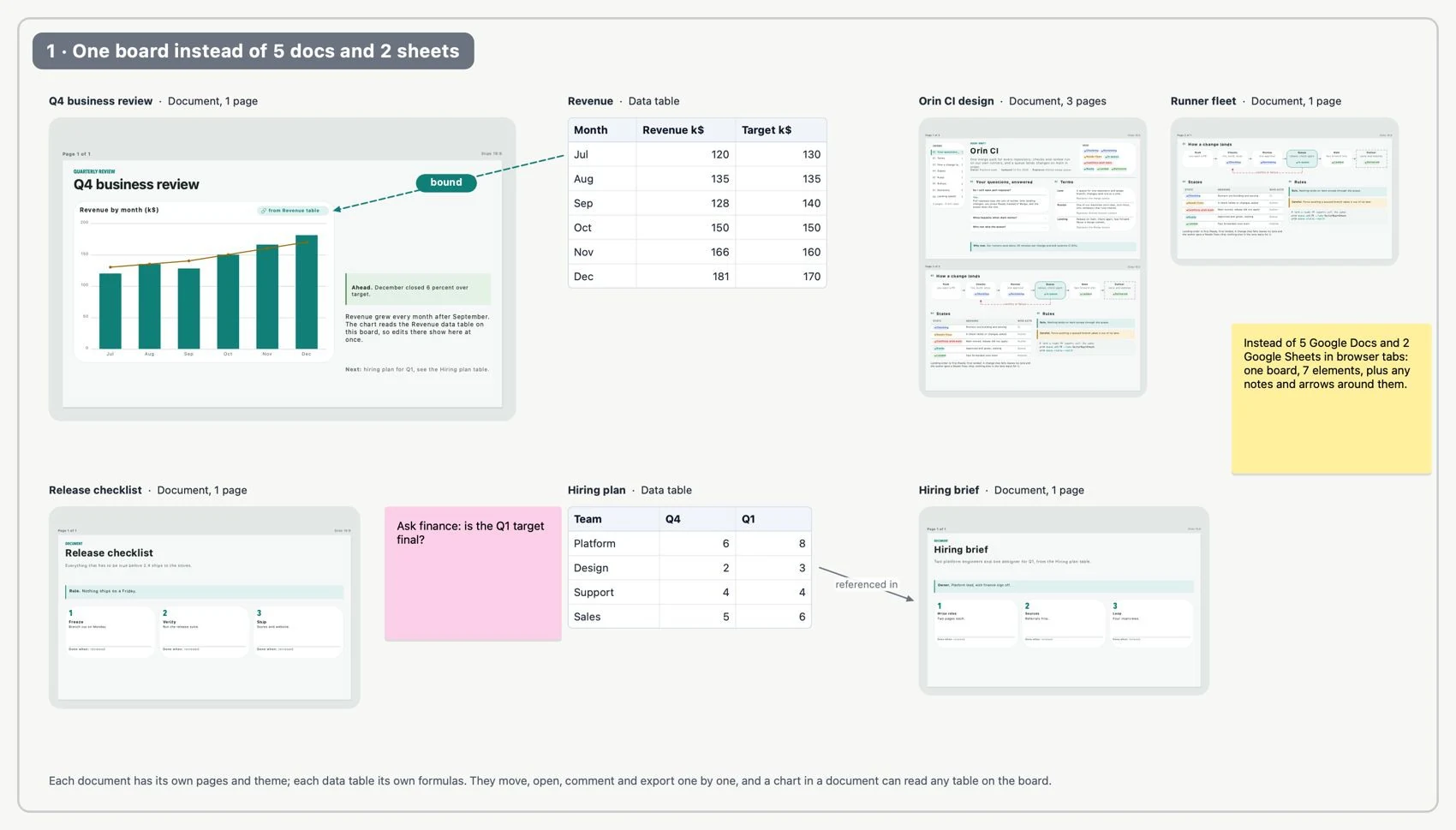This screenshot has width=1456, height=830.
Task: Select the 'Runner fleet' title label
Action: point(1203,101)
